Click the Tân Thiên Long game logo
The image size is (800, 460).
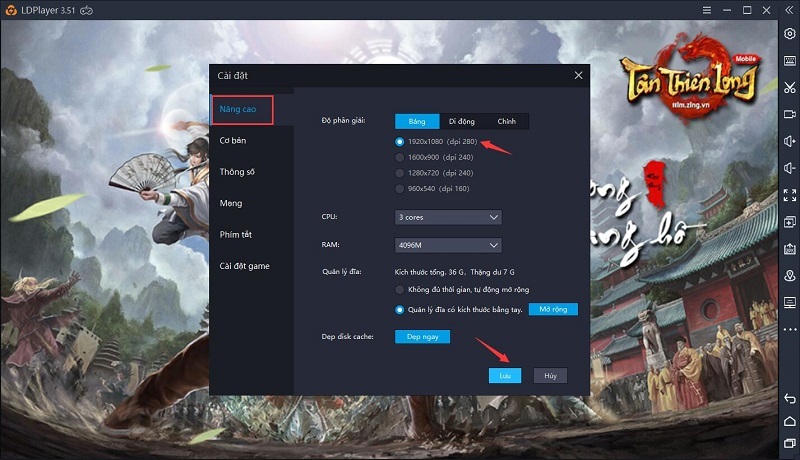690,79
